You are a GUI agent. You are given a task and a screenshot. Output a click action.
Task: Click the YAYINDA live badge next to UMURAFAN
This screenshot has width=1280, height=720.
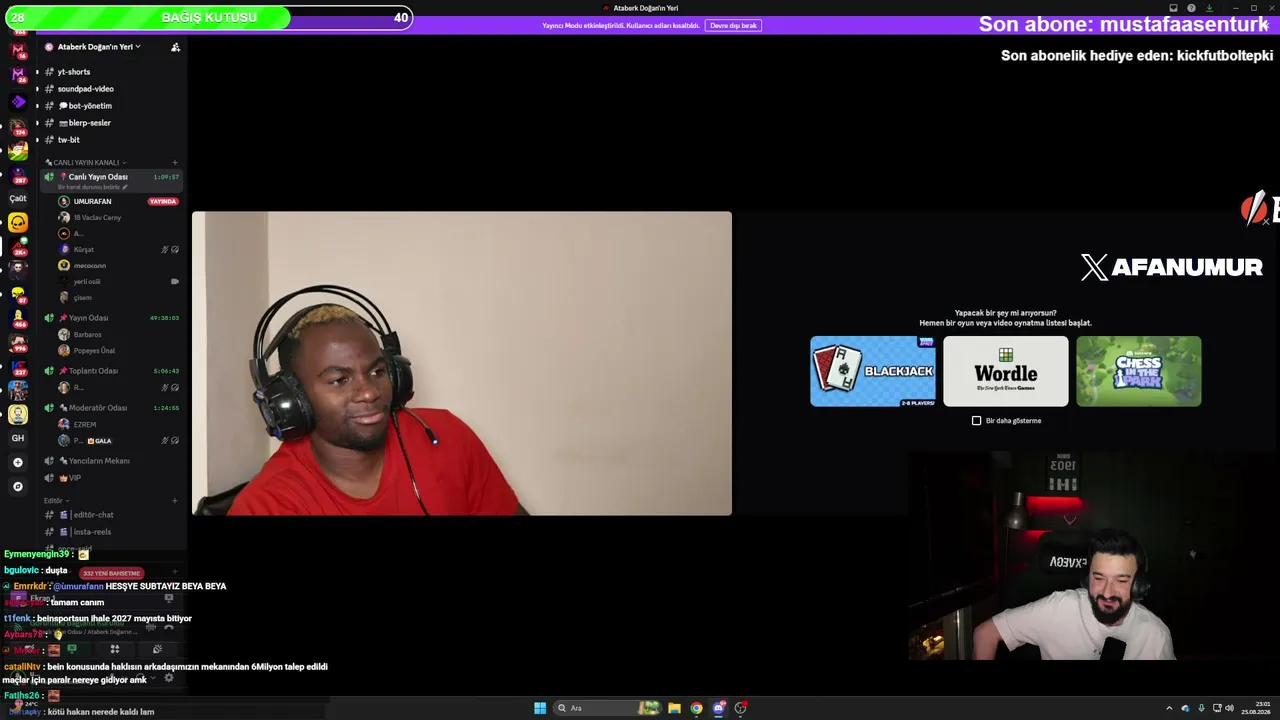pyautogui.click(x=163, y=201)
